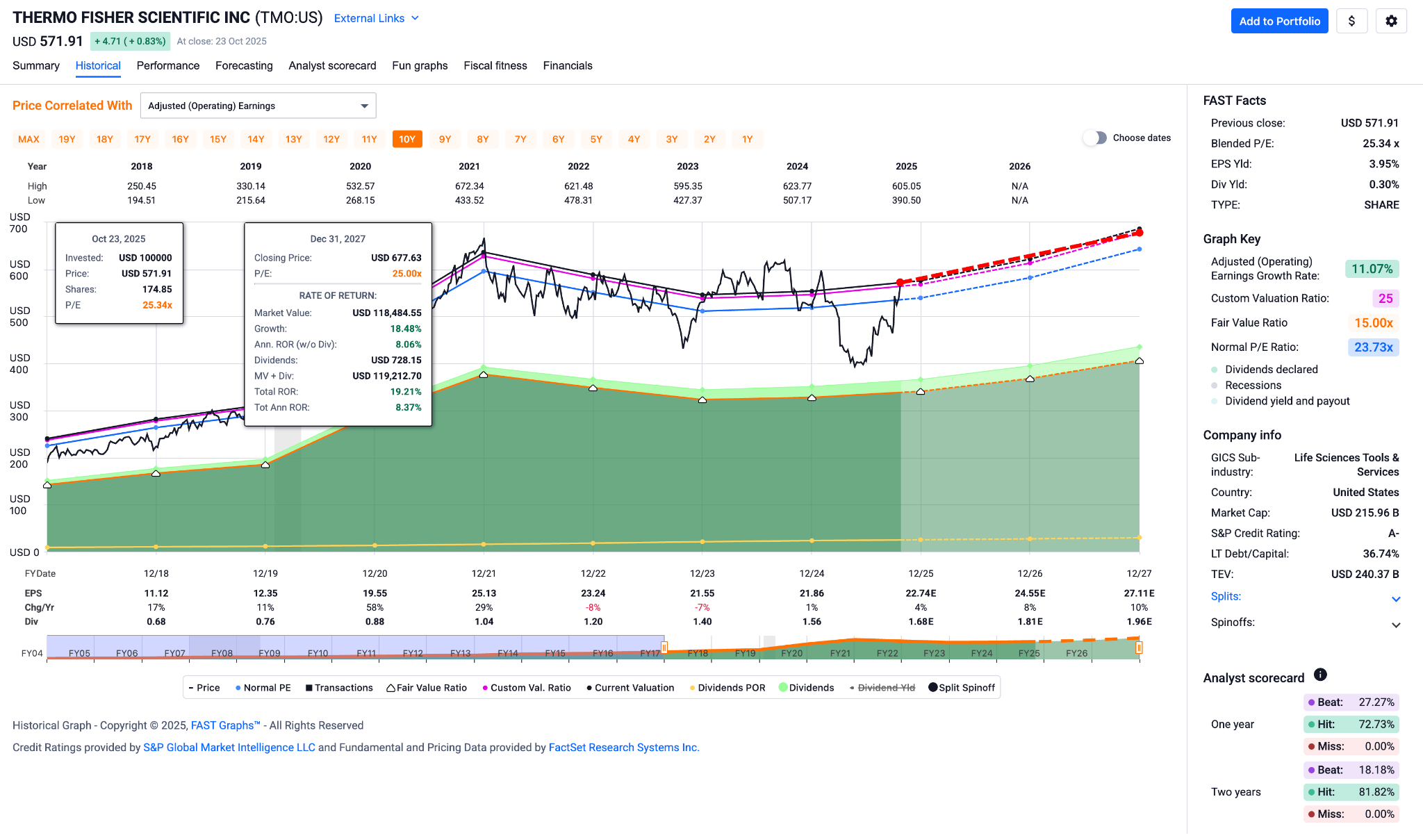Open the Fiscal fitness tab
This screenshot has height=840, width=1423.
pos(495,65)
